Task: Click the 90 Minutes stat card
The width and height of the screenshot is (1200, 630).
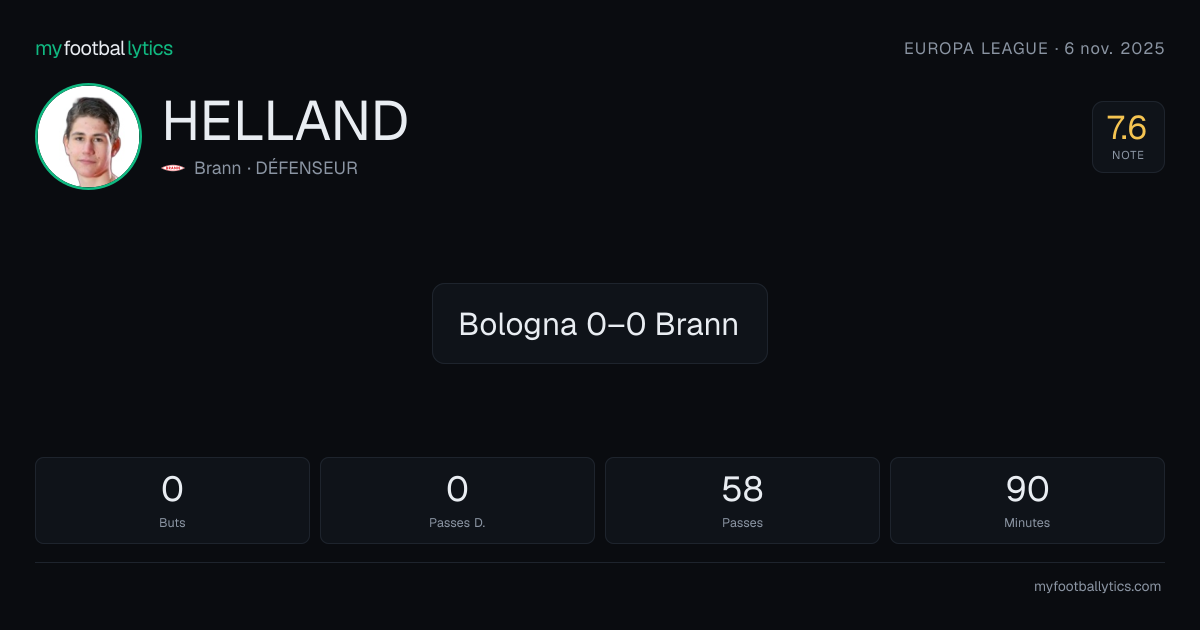Action: [1027, 500]
